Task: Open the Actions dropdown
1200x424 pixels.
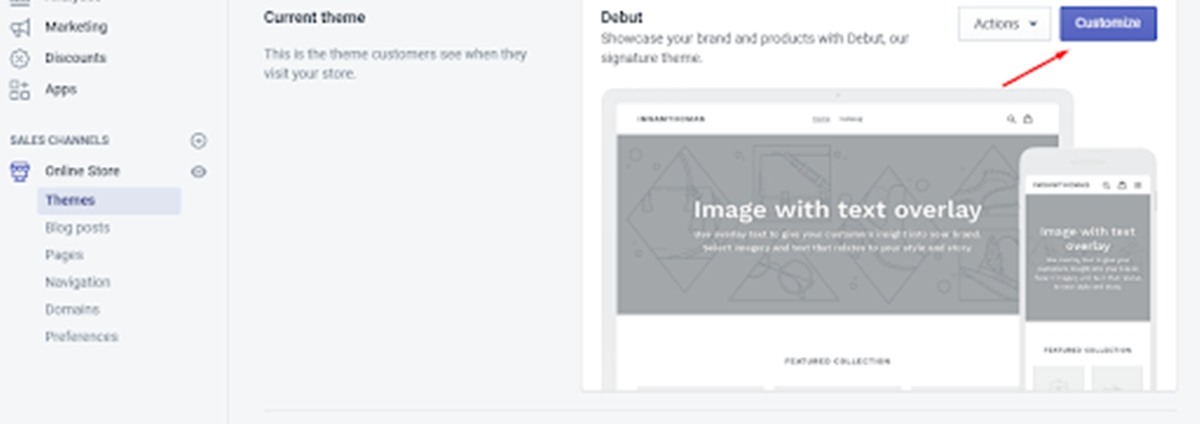Action: [1004, 24]
